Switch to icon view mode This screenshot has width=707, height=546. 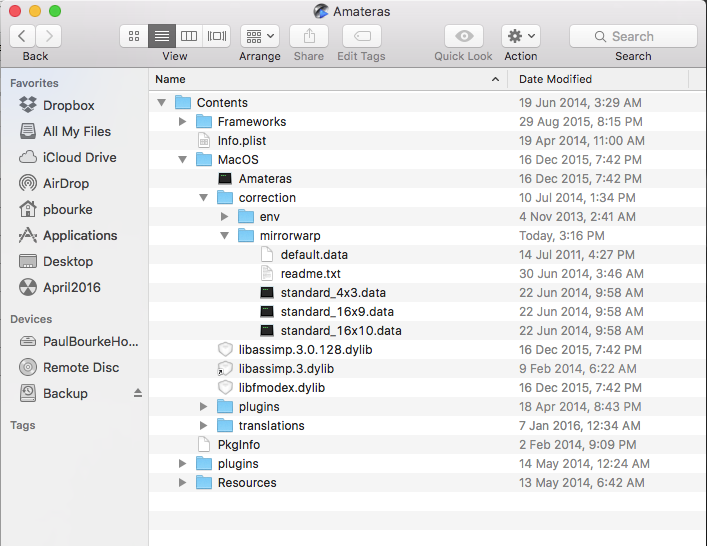tap(134, 36)
